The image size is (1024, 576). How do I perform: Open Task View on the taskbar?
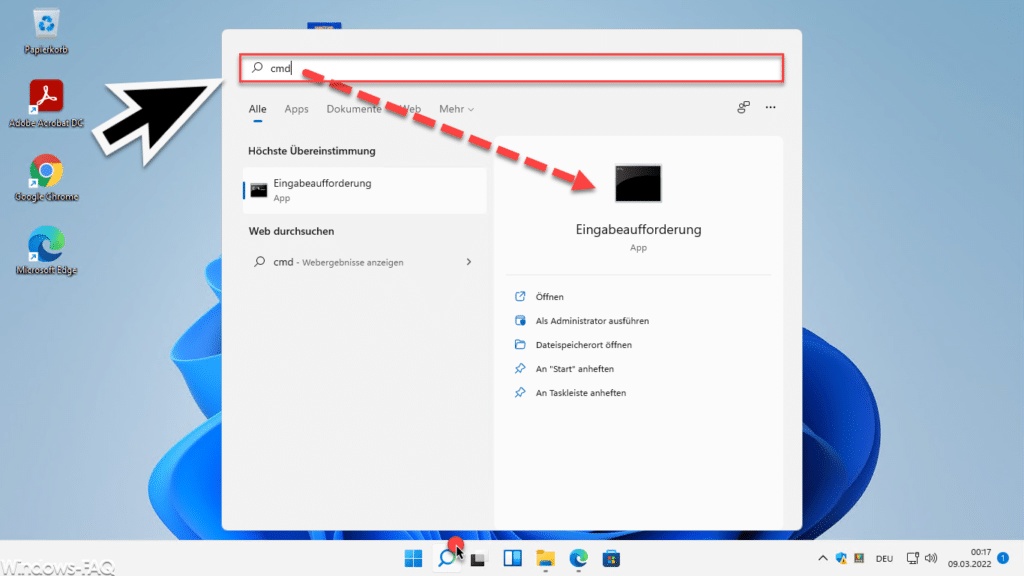pyautogui.click(x=479, y=559)
